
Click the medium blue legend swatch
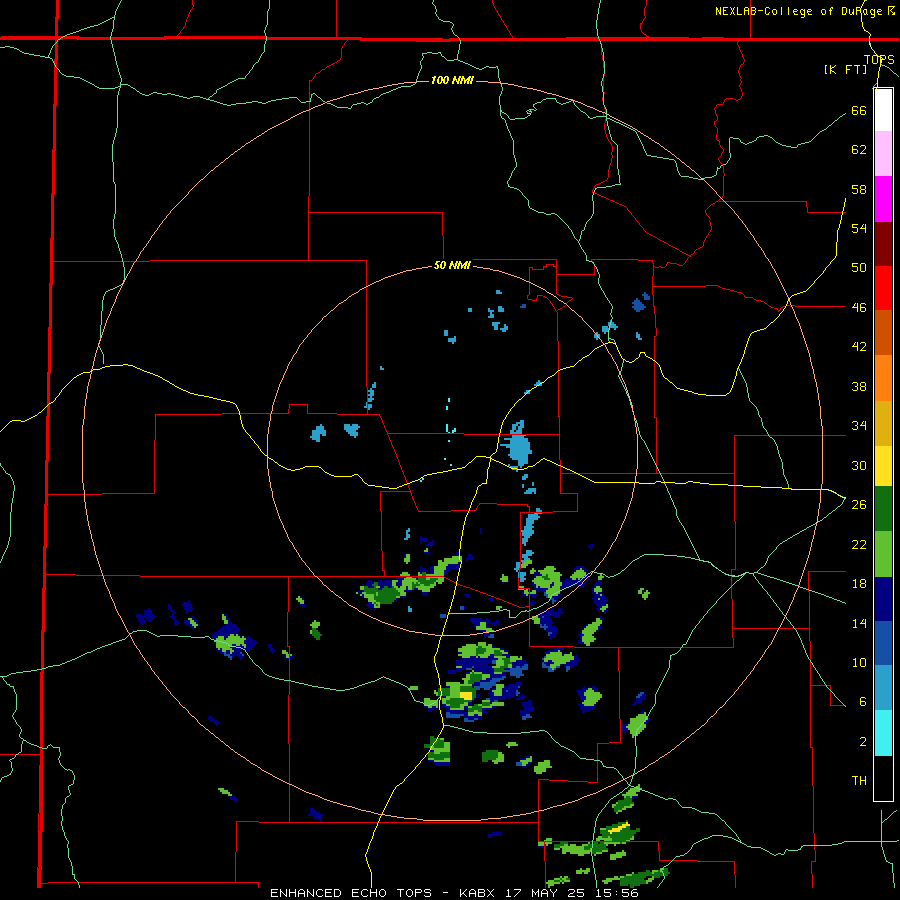click(x=883, y=643)
